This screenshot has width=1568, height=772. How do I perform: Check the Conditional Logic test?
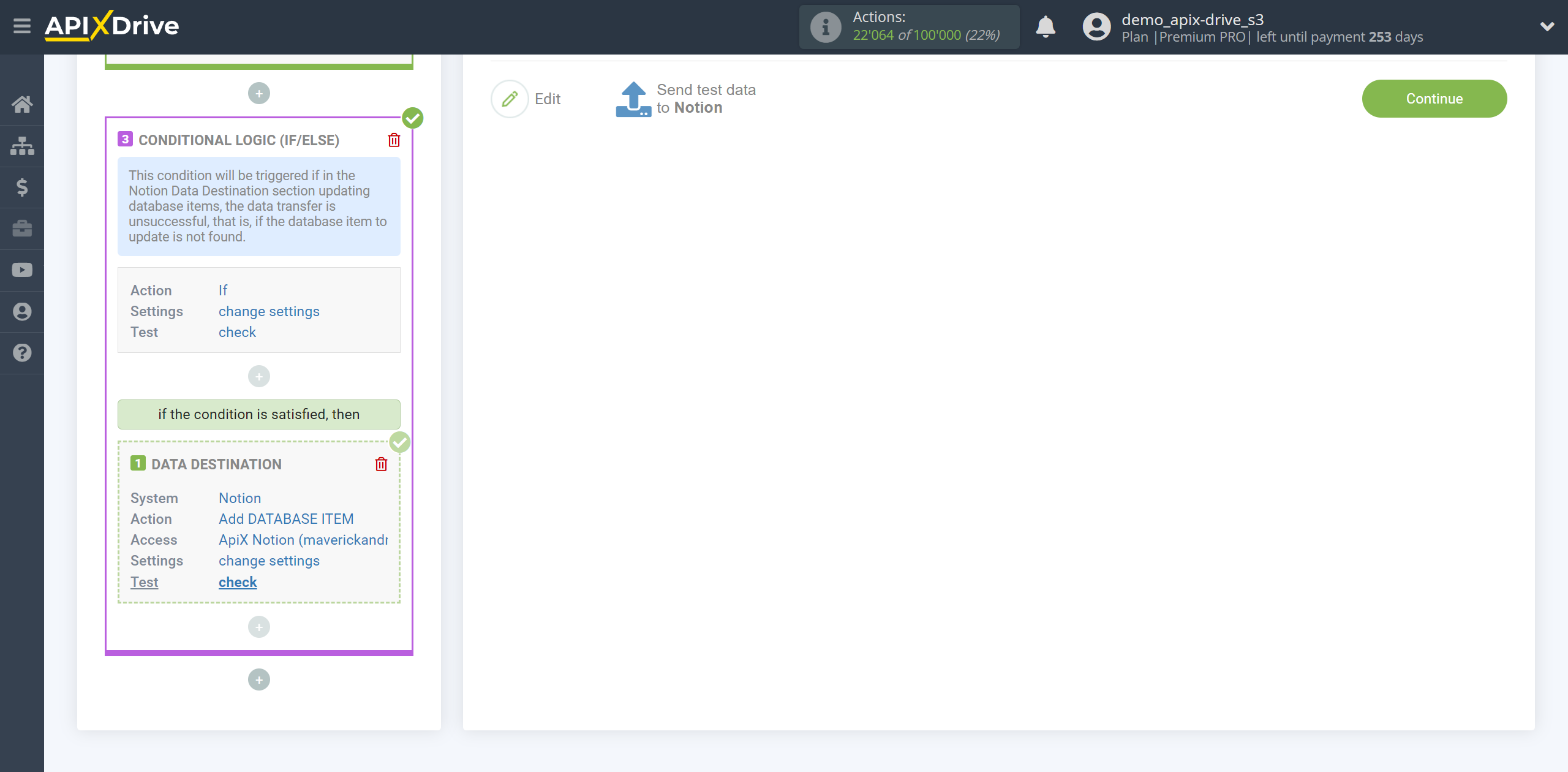237,332
